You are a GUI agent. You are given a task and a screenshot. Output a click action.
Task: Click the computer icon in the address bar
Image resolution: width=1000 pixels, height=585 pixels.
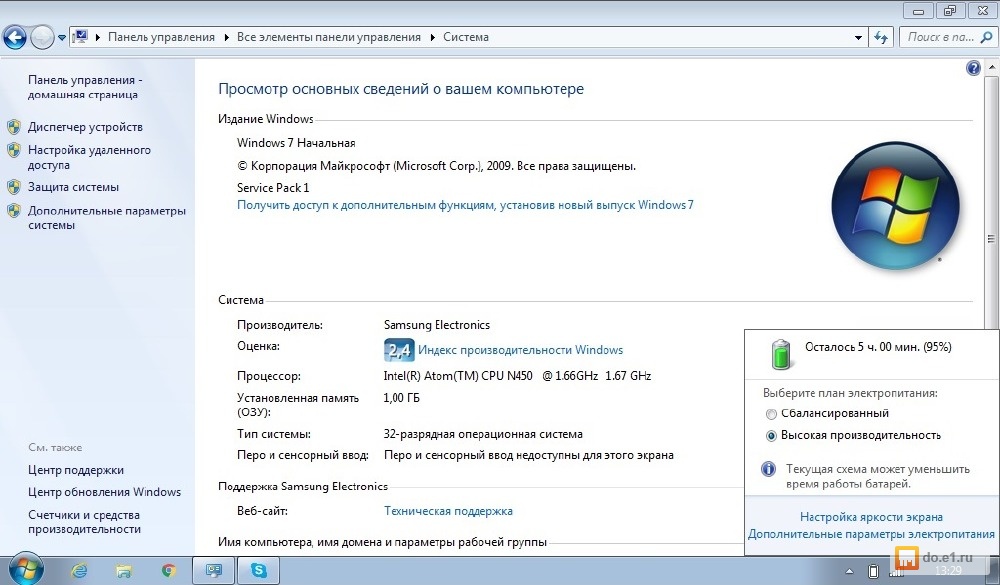coord(80,37)
